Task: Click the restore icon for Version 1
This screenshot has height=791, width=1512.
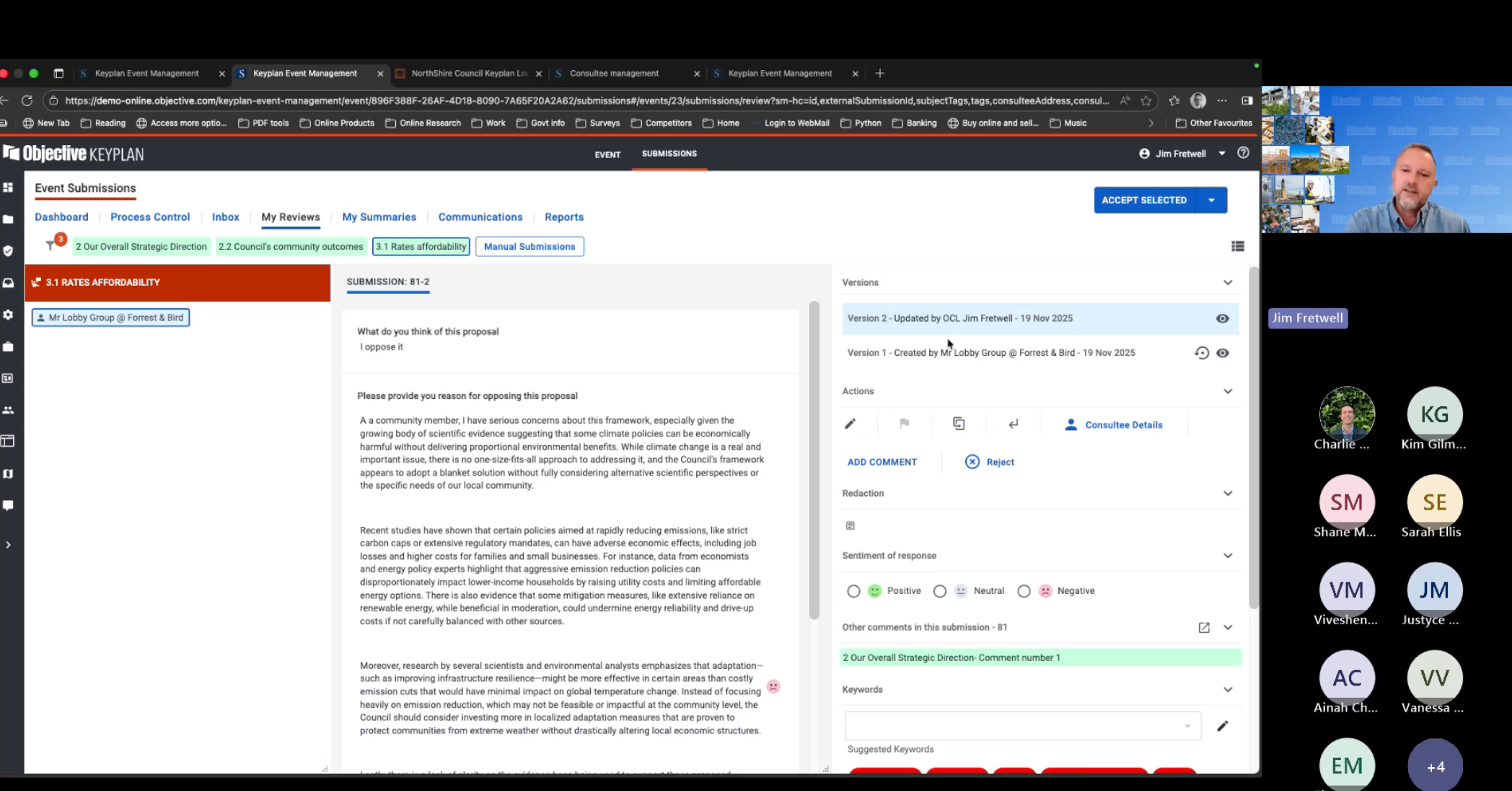Action: [1201, 353]
